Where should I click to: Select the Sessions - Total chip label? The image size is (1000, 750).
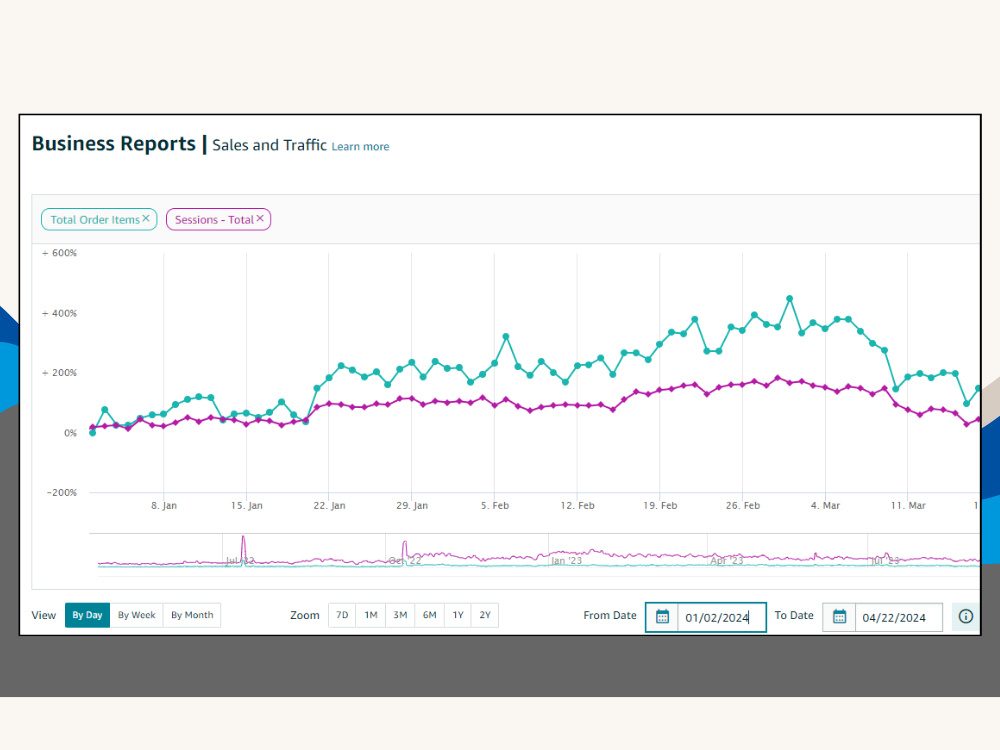214,219
